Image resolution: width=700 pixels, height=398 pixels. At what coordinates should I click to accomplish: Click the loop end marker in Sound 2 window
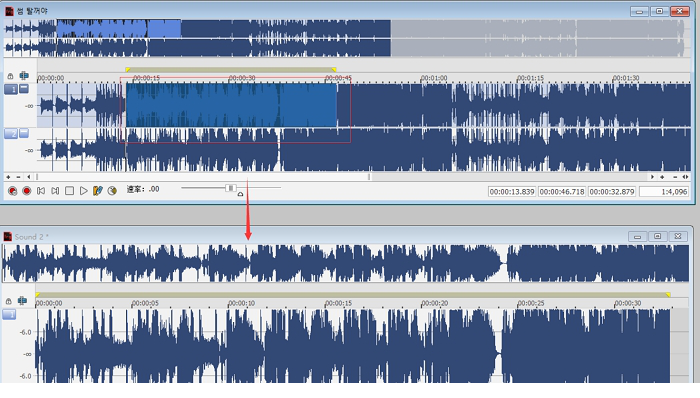668,295
